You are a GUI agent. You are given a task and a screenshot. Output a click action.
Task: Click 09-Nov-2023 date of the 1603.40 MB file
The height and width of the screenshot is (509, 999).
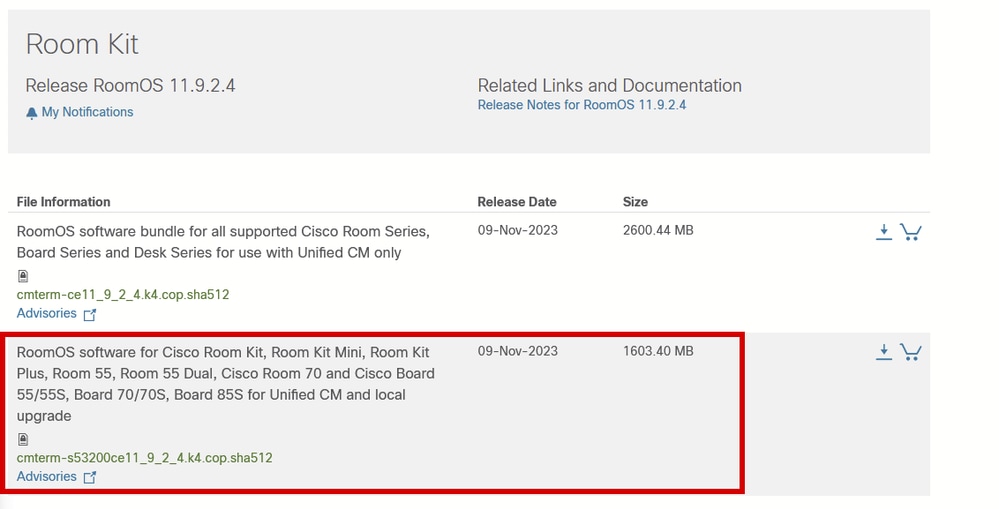(517, 351)
